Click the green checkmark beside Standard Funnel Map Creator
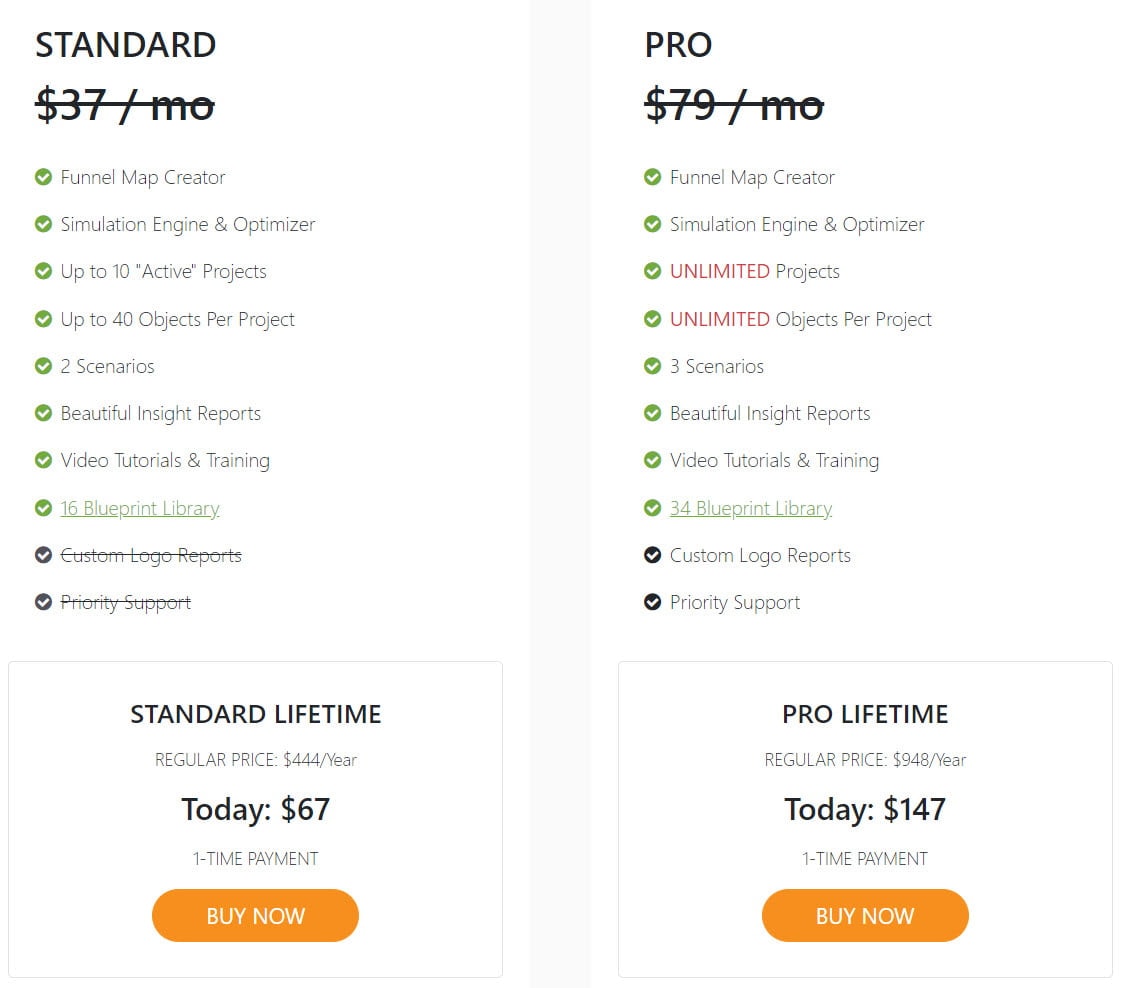This screenshot has width=1124, height=988. tap(44, 176)
